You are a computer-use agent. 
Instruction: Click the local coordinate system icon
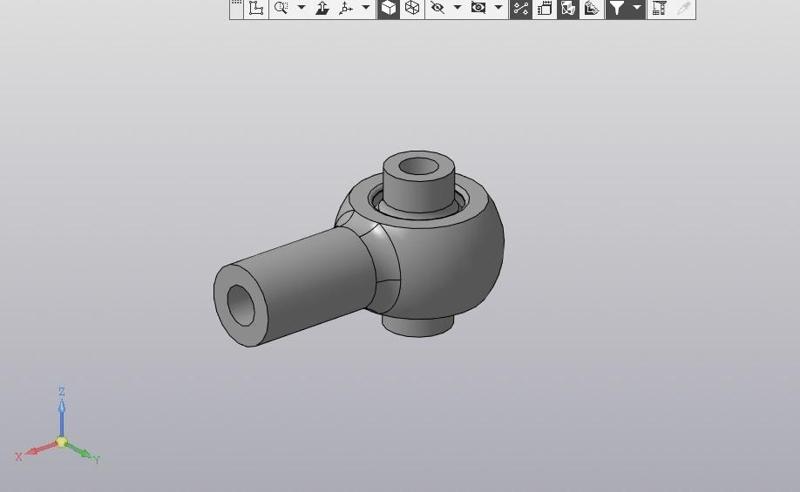click(x=256, y=8)
